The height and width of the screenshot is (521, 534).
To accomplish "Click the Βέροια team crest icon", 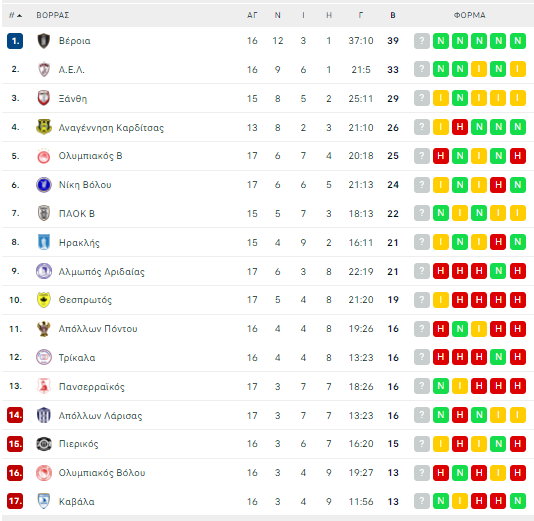I will pos(44,41).
